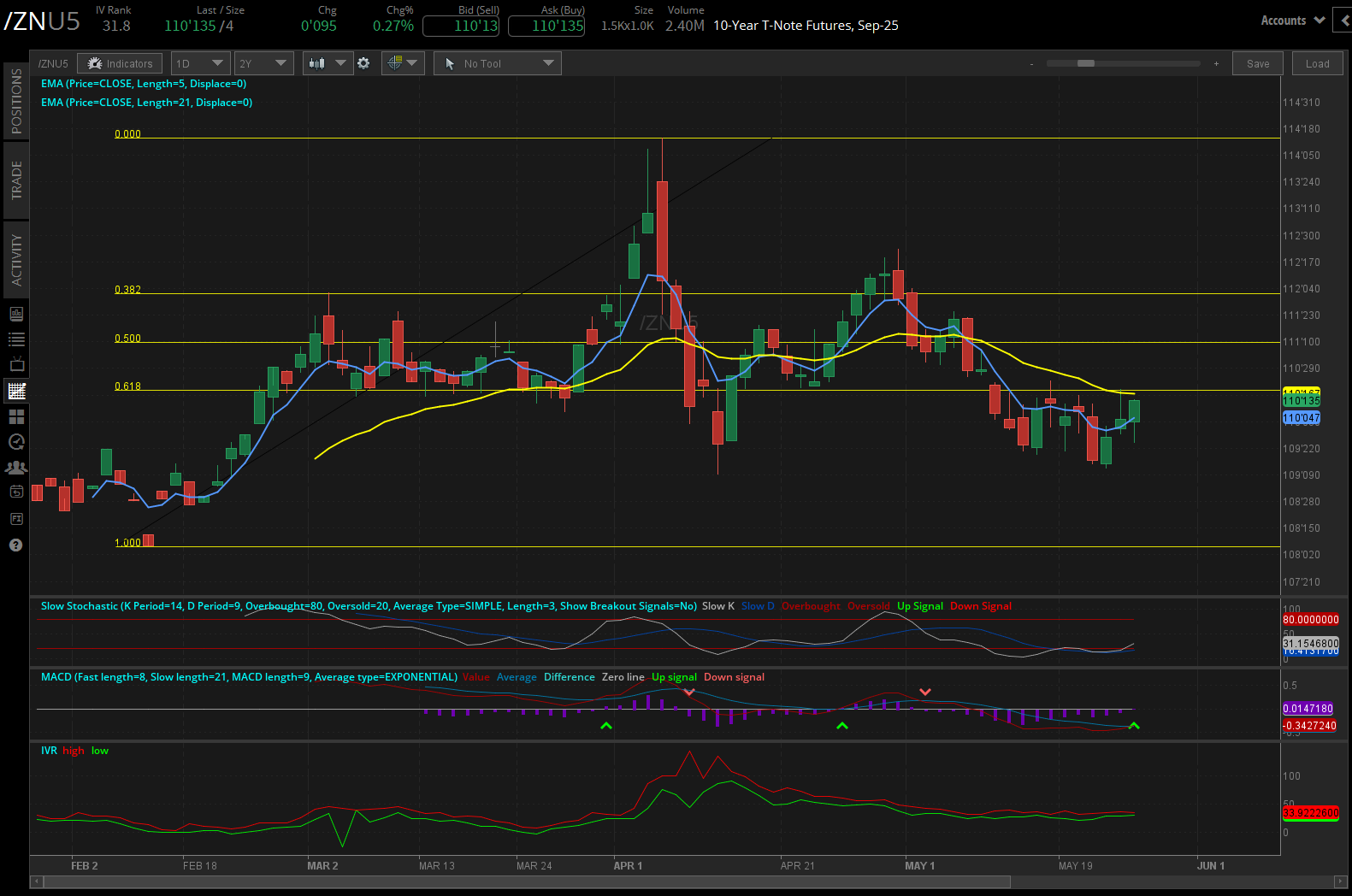This screenshot has width=1352, height=896.
Task: Open the POSITIONS side tab
Action: click(15, 101)
